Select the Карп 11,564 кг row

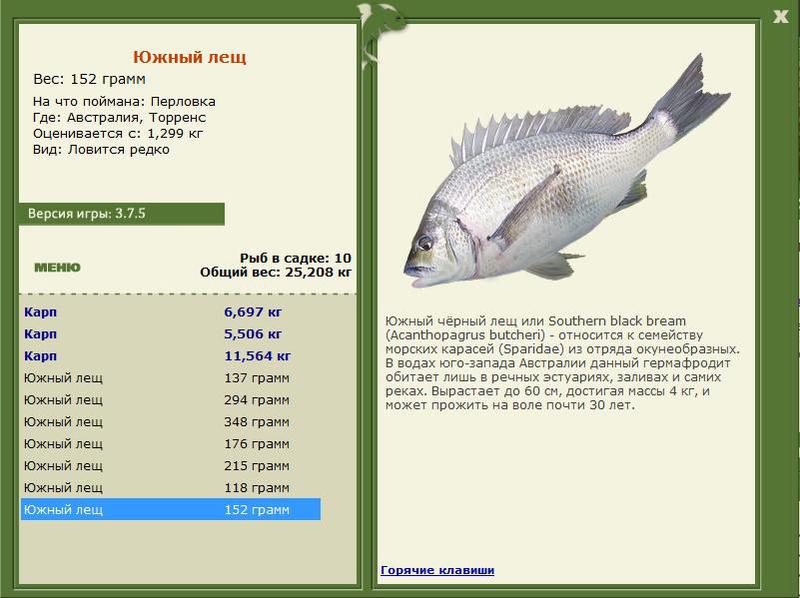(170, 356)
